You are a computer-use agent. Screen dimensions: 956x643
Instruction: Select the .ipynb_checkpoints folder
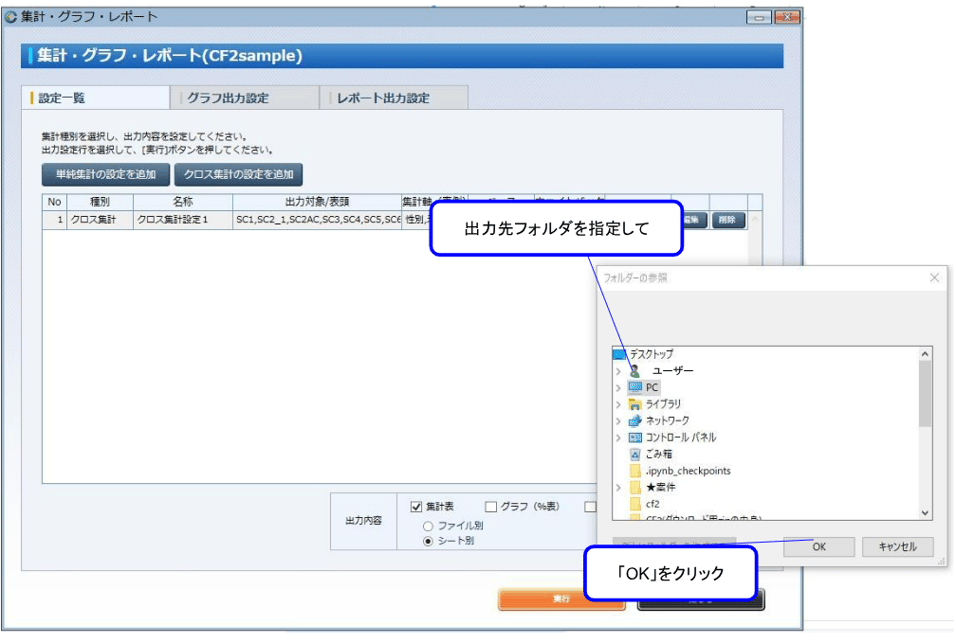pos(635,470)
